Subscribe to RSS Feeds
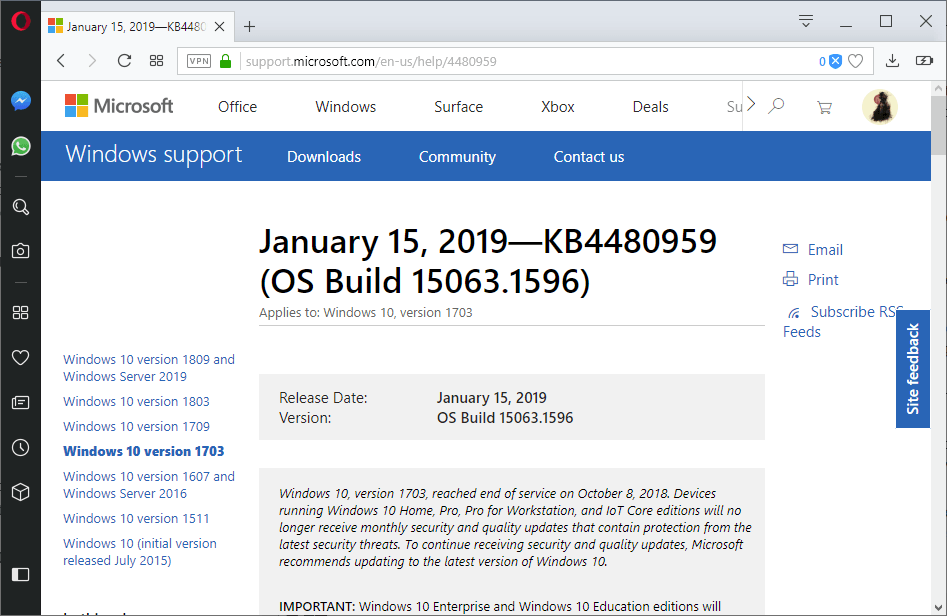This screenshot has height=616, width=947. (841, 321)
